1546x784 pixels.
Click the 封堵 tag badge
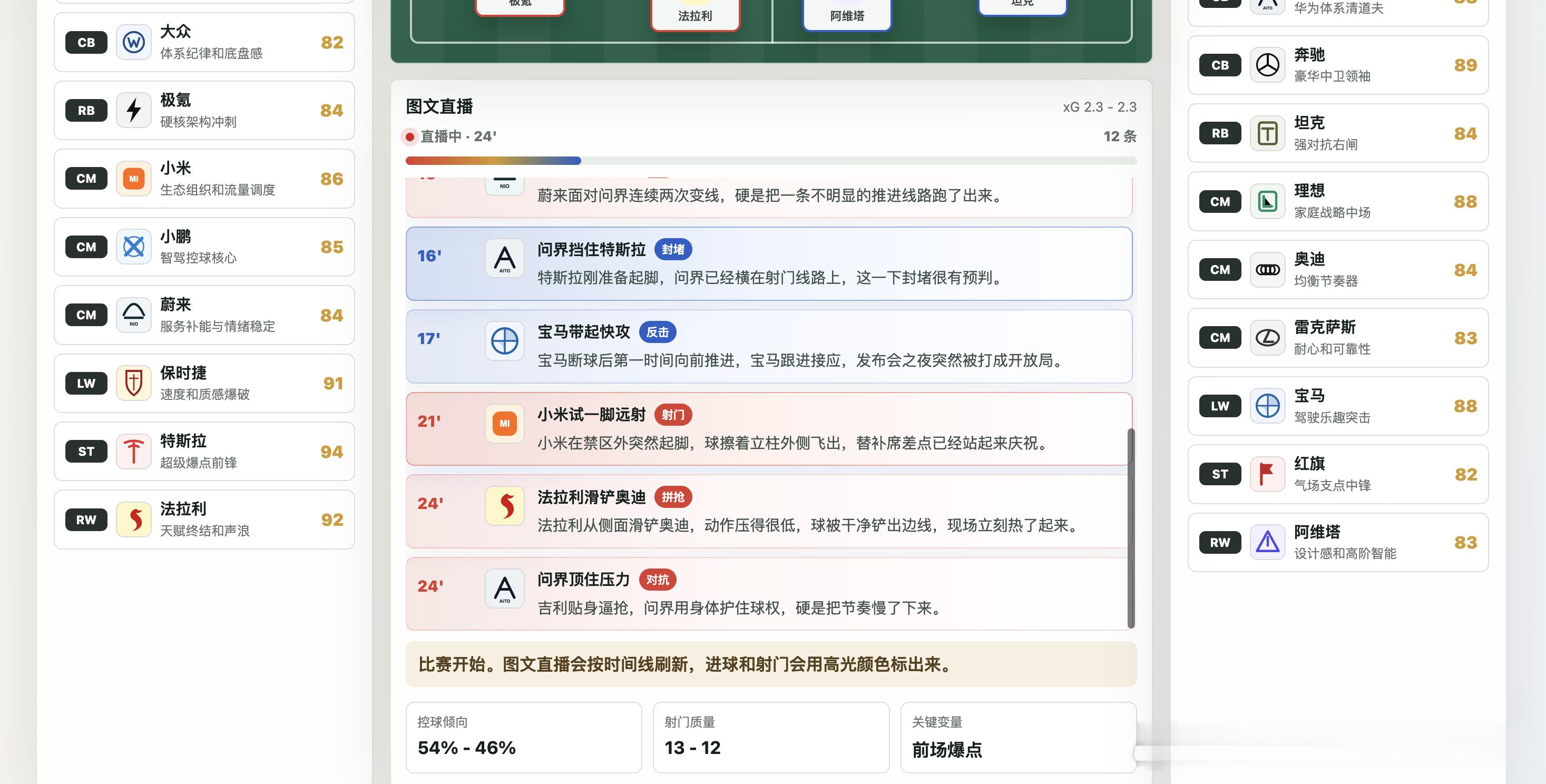673,249
